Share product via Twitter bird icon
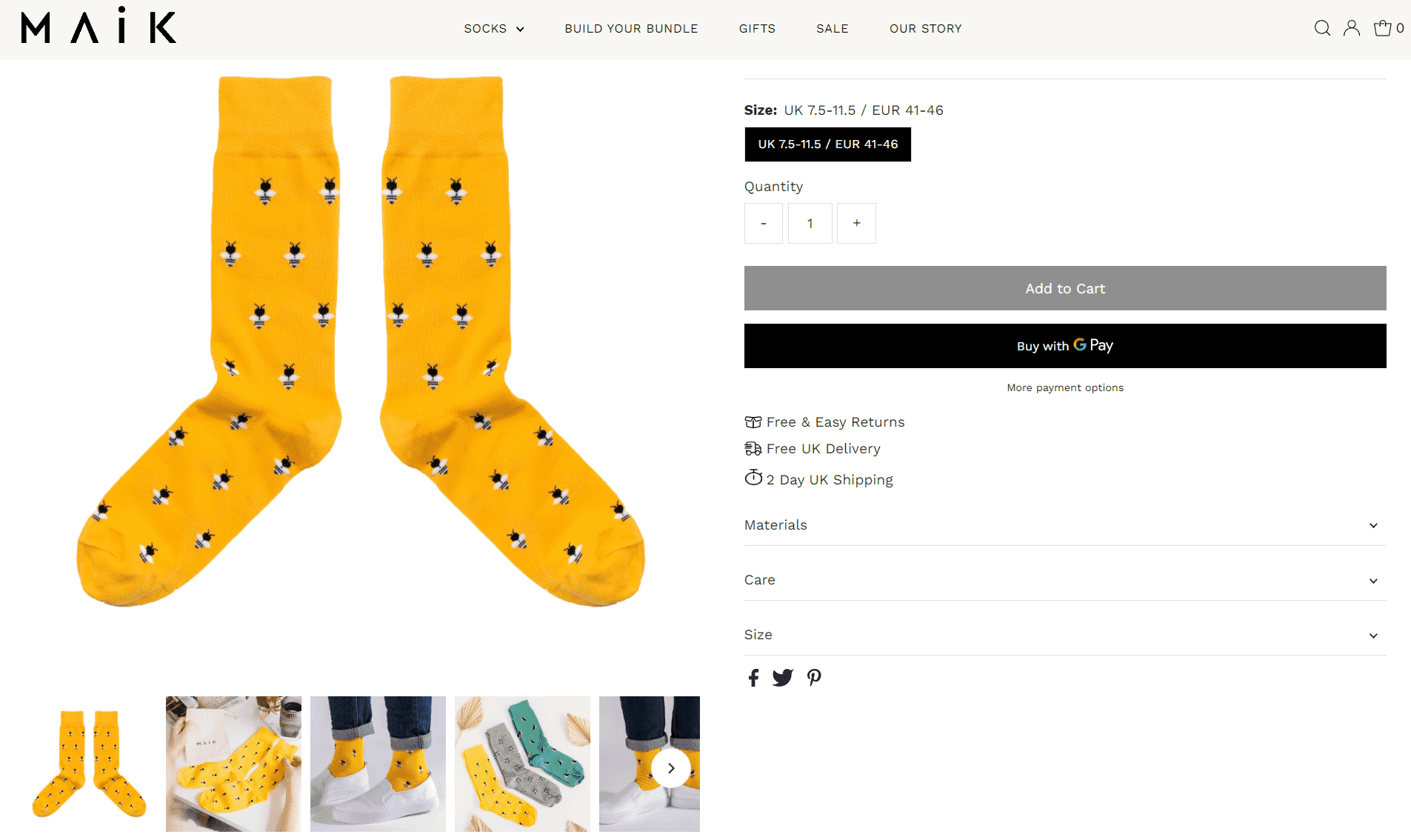 [783, 678]
